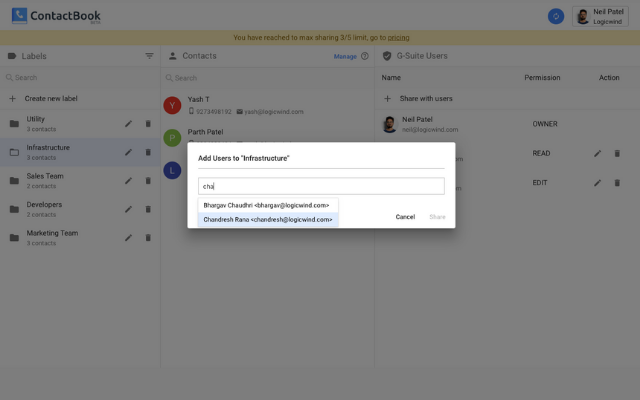
Task: Select the Infrastructure label row
Action: 80,152
